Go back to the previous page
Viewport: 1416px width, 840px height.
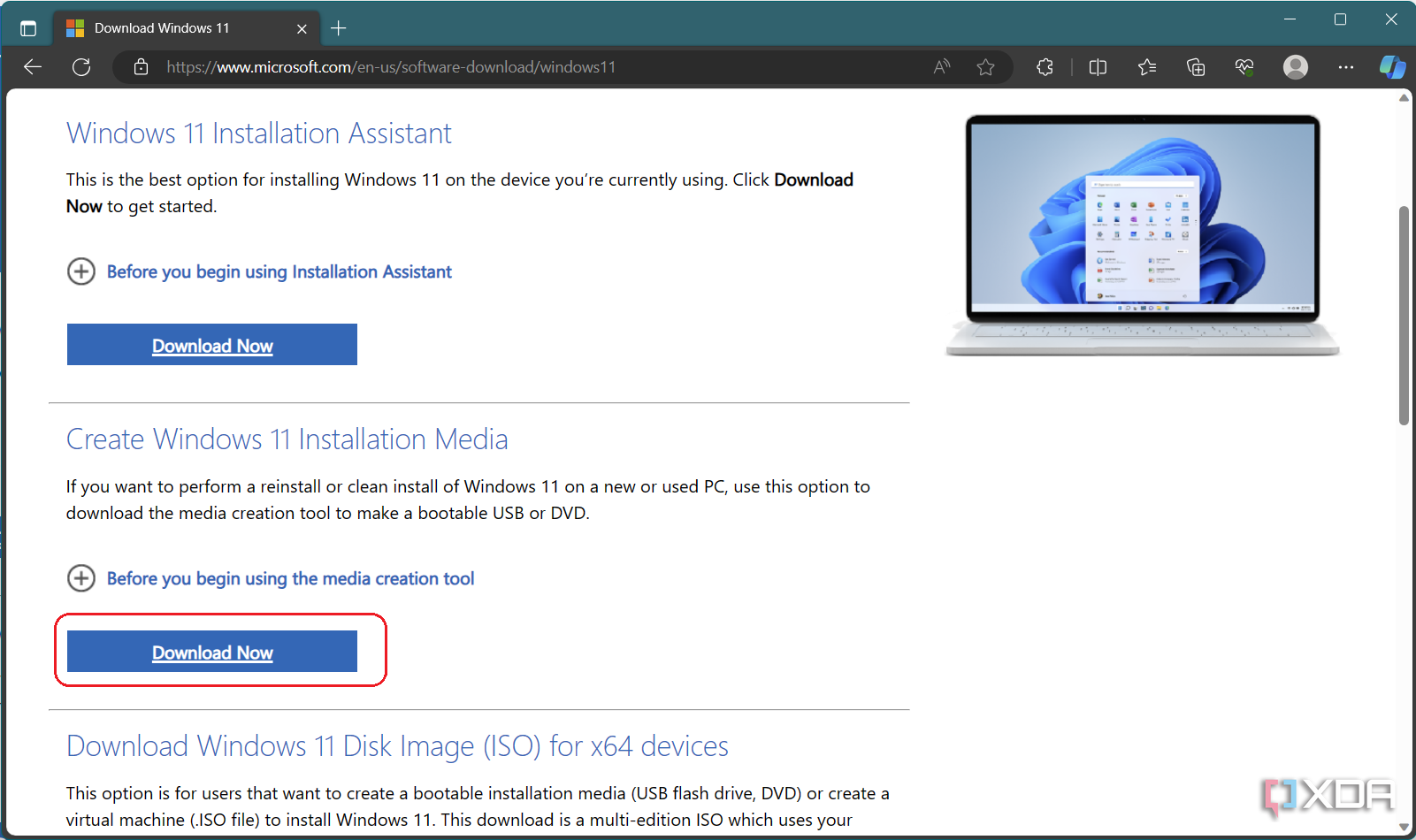[33, 67]
